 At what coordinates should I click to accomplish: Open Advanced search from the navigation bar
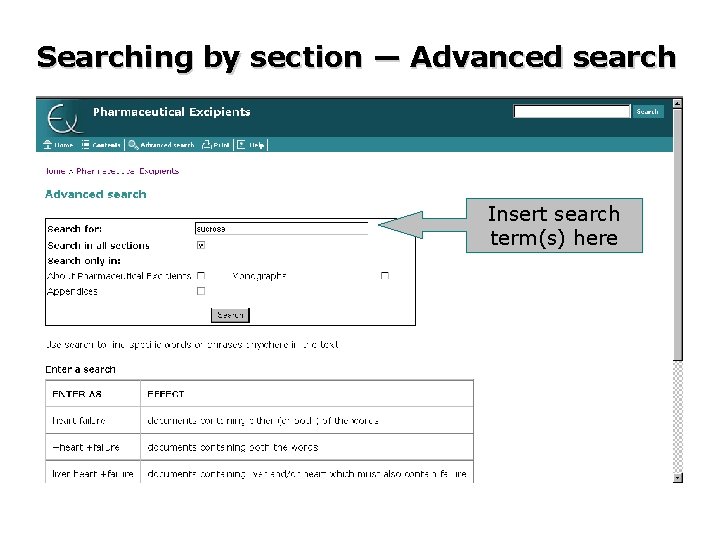pos(162,145)
